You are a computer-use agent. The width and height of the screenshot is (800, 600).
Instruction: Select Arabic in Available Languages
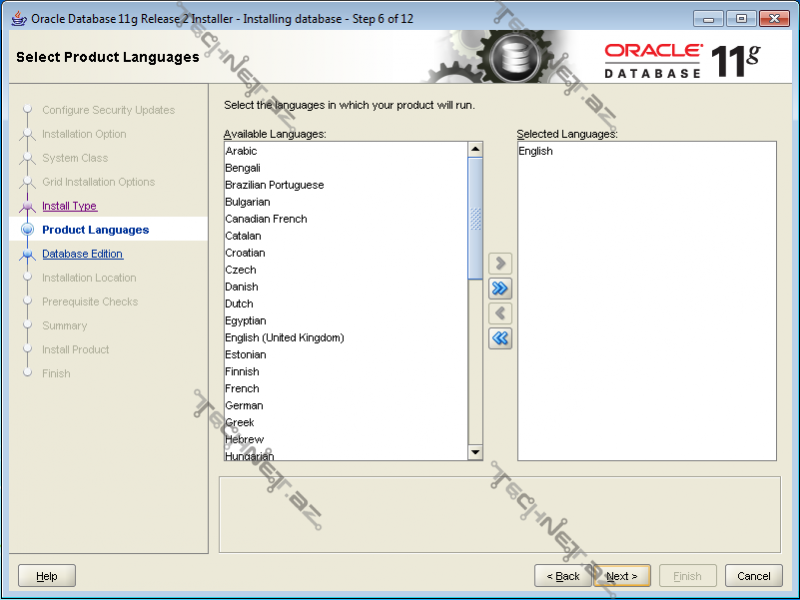click(x=241, y=151)
